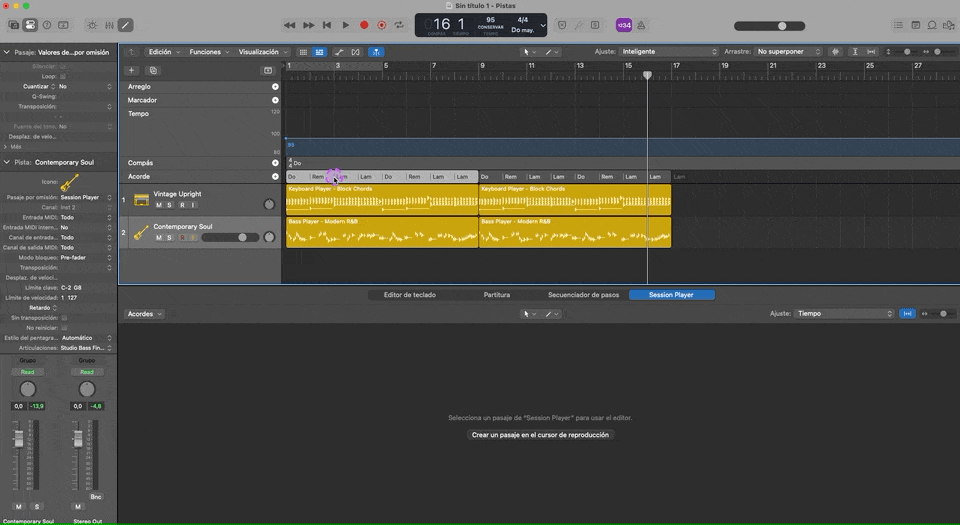Switch to grid view icon
960x525 pixels.
(303, 52)
